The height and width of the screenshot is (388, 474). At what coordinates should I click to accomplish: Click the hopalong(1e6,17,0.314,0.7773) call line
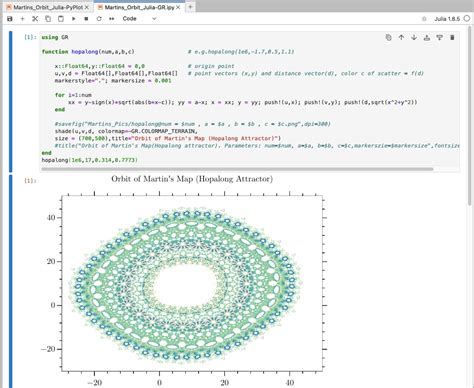point(89,160)
